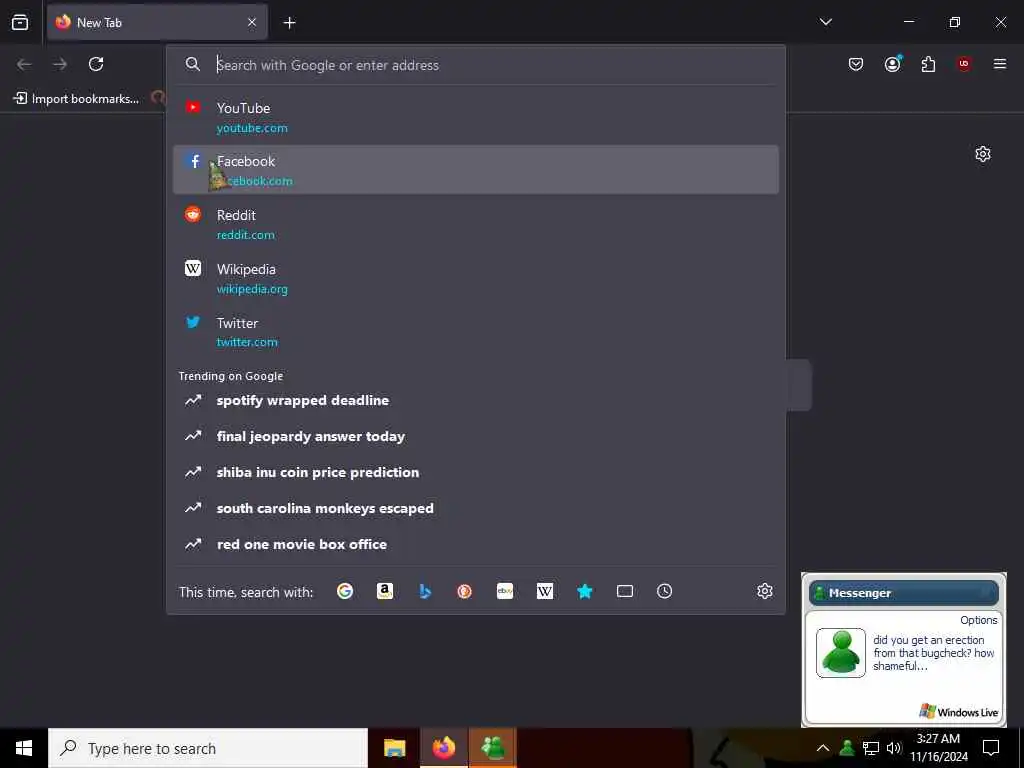Image resolution: width=1024 pixels, height=768 pixels.
Task: Search red one movie box office
Action: pos(476,544)
